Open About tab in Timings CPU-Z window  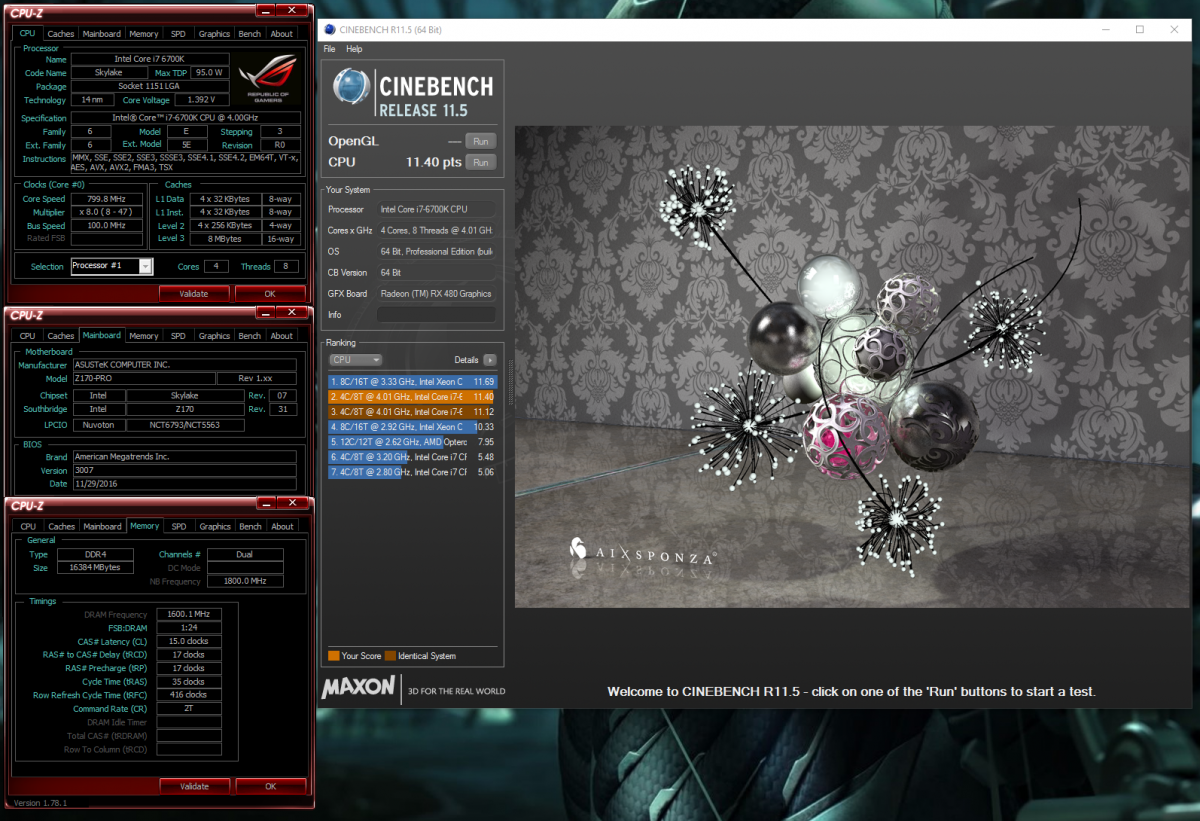pos(283,526)
